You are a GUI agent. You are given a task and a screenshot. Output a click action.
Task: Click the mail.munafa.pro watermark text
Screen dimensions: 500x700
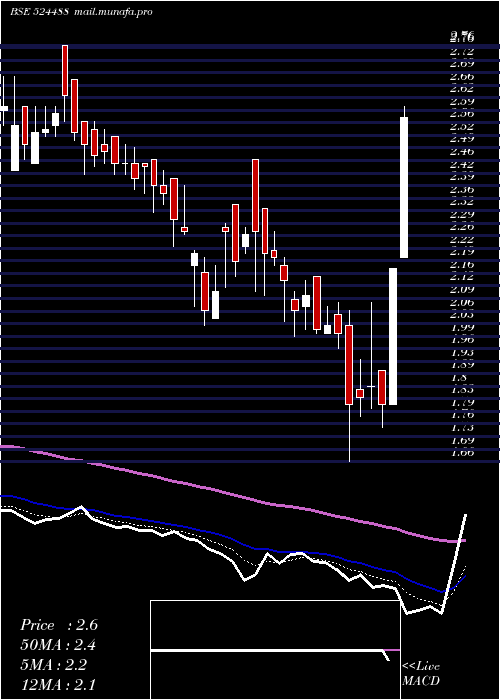112,11
